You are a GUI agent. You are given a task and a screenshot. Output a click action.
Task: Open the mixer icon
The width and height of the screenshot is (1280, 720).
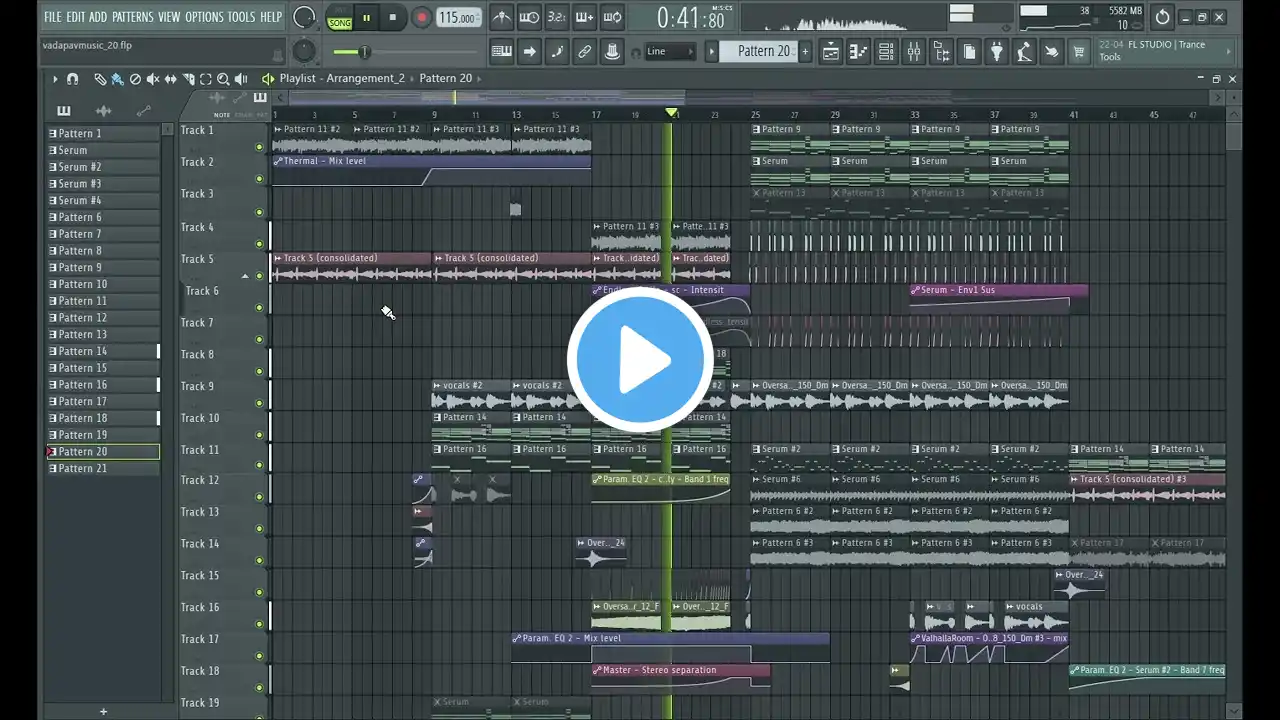(914, 52)
